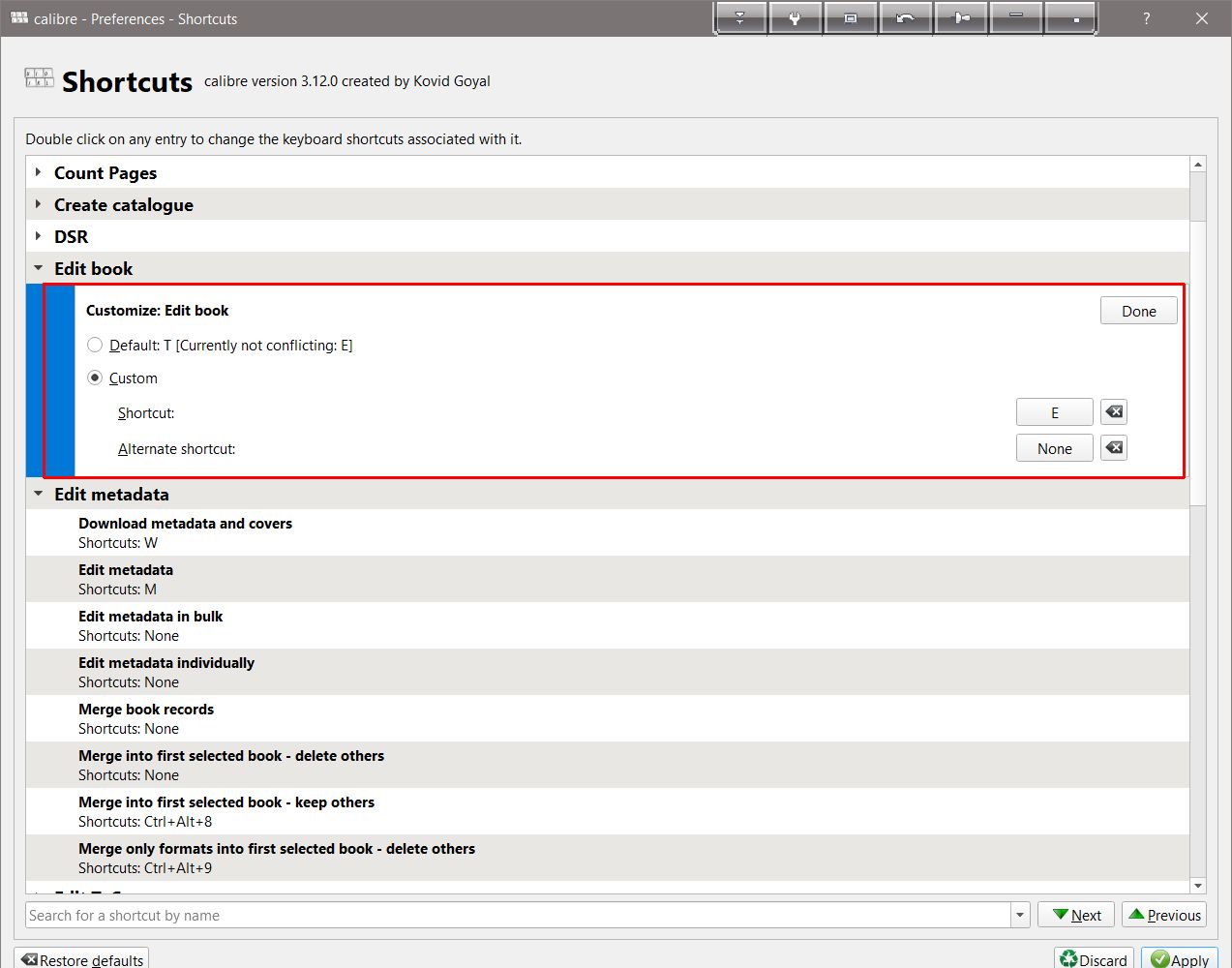Click Restore defaults button
The width and height of the screenshot is (1232, 968).
click(81, 958)
